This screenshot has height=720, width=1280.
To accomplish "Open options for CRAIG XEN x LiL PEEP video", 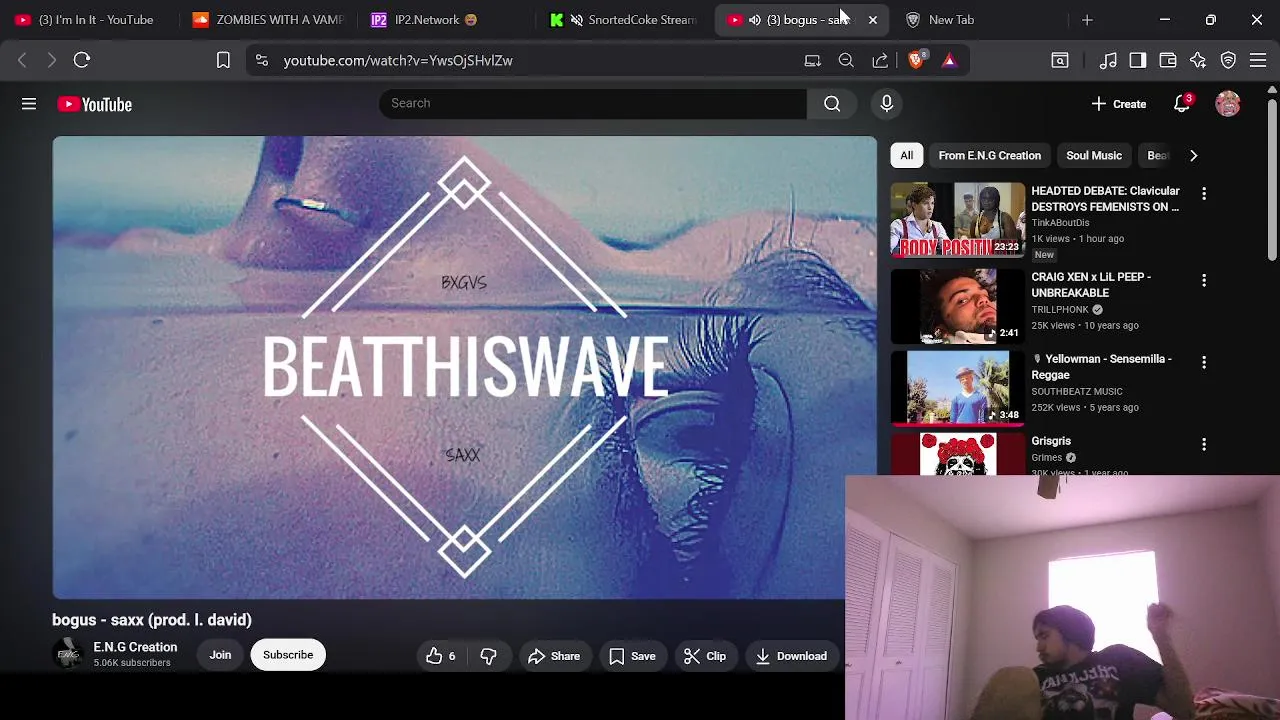I will click(1204, 281).
